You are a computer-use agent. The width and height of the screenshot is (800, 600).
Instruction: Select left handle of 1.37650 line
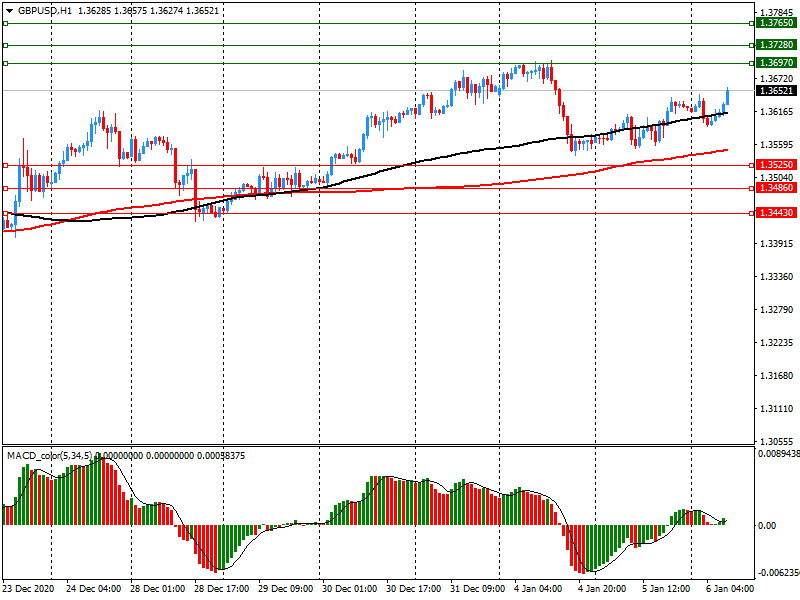click(6, 23)
